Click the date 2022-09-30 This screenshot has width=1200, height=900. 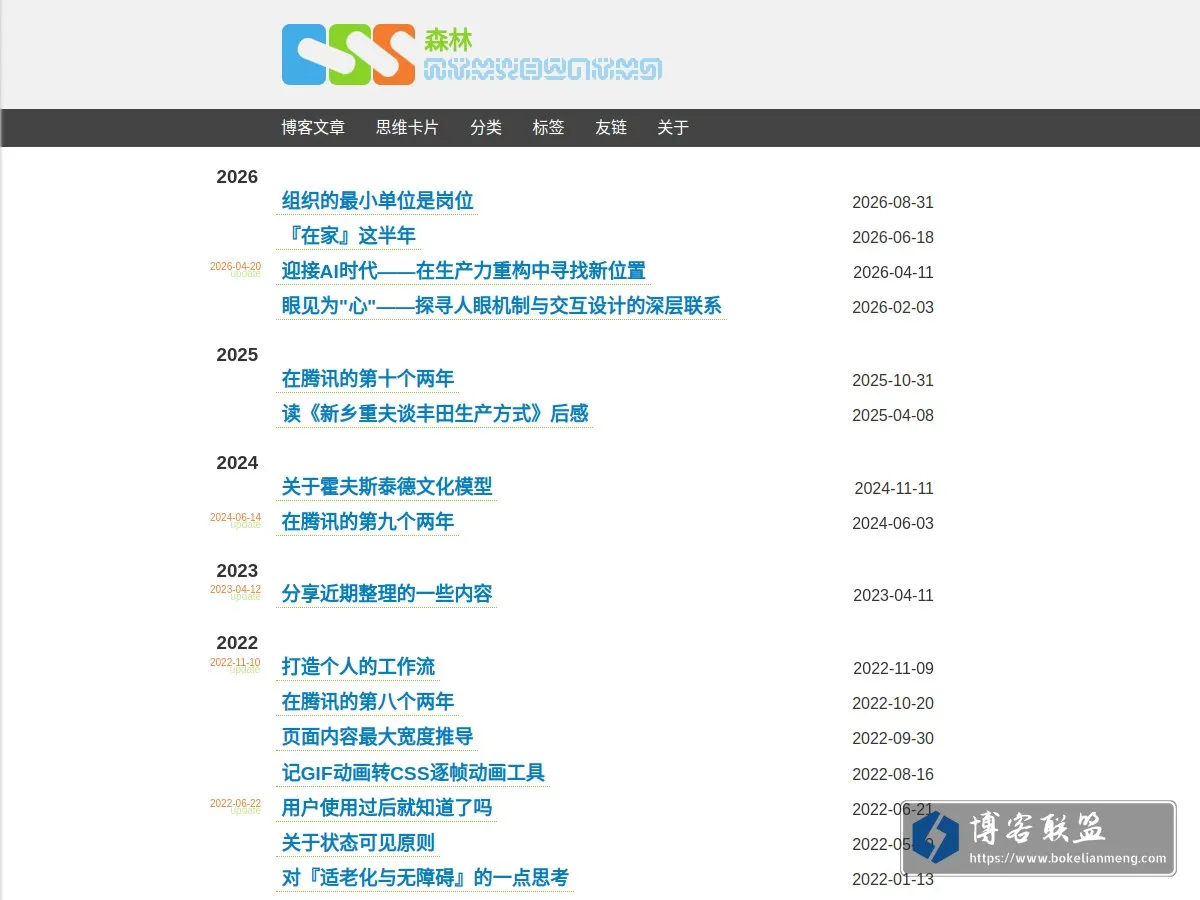point(893,738)
